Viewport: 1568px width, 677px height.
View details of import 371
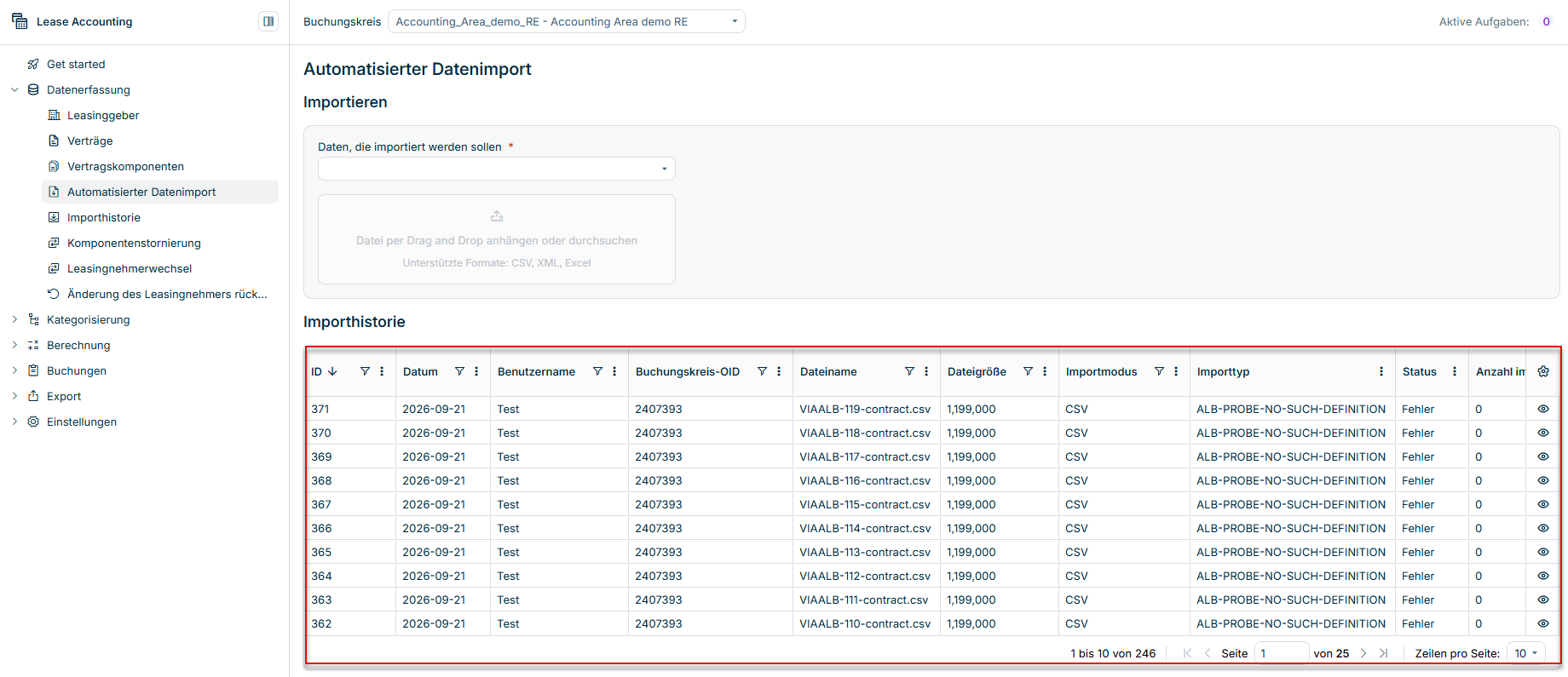tap(1543, 409)
